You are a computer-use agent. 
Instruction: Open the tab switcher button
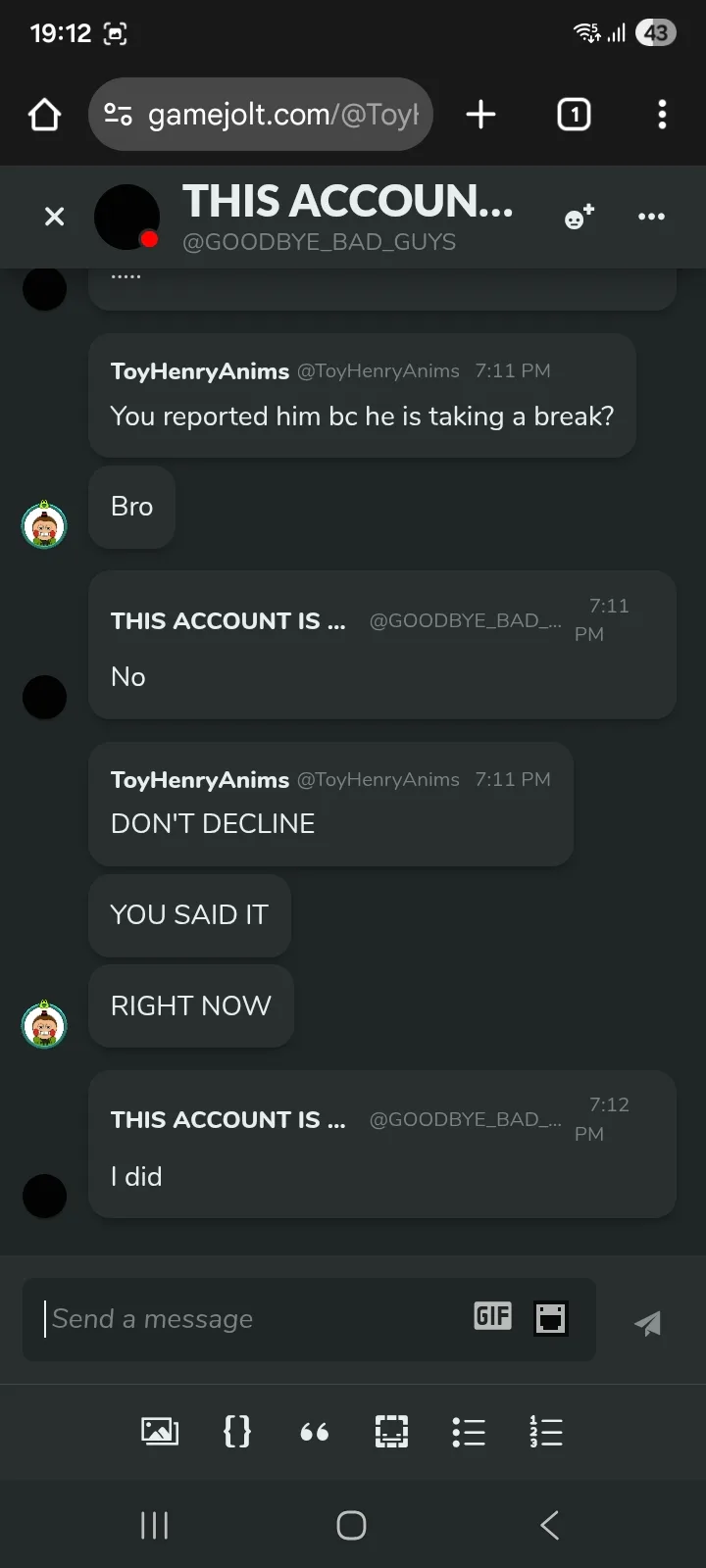574,115
